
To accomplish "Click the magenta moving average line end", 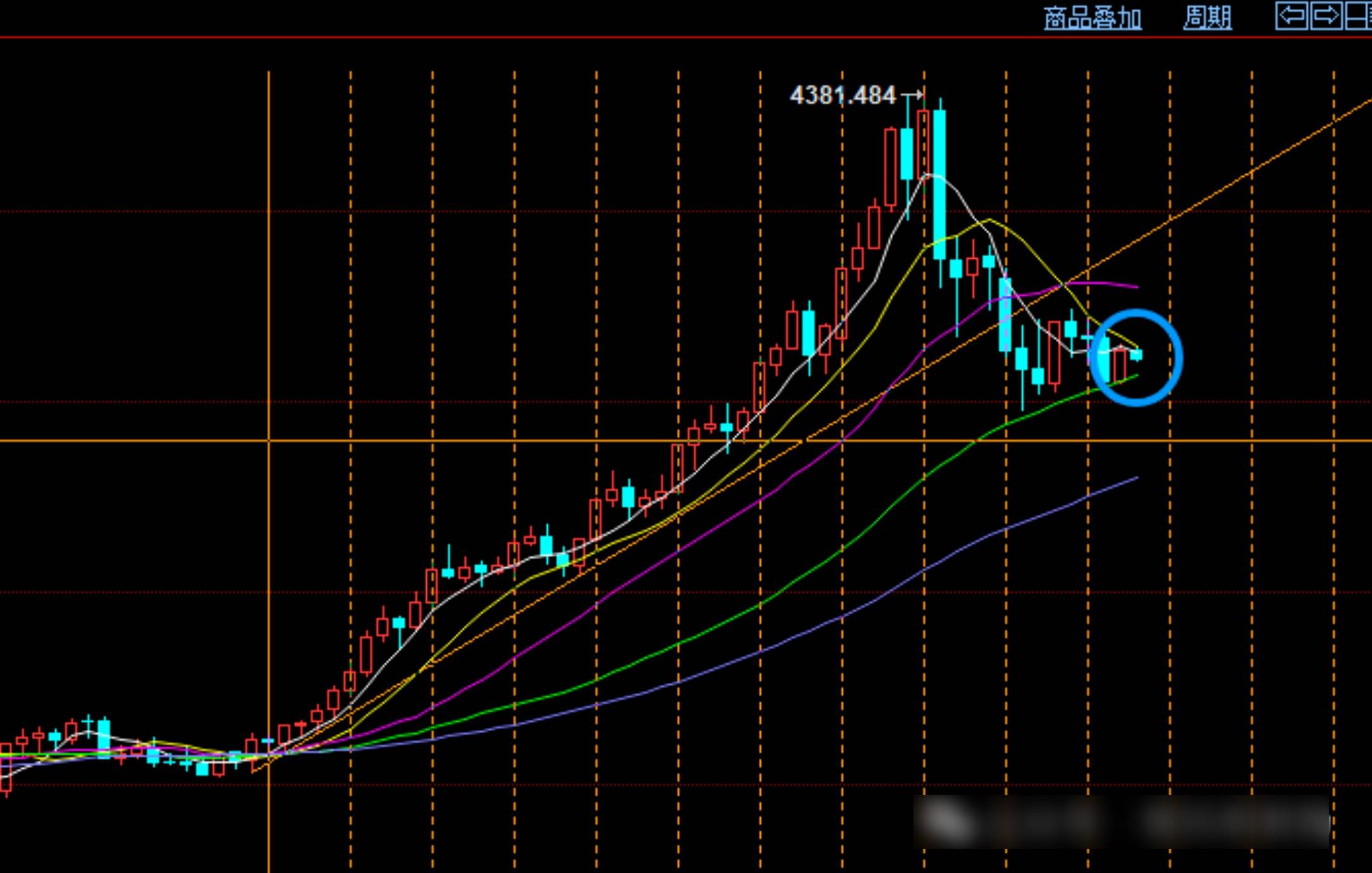I will [x=1135, y=287].
